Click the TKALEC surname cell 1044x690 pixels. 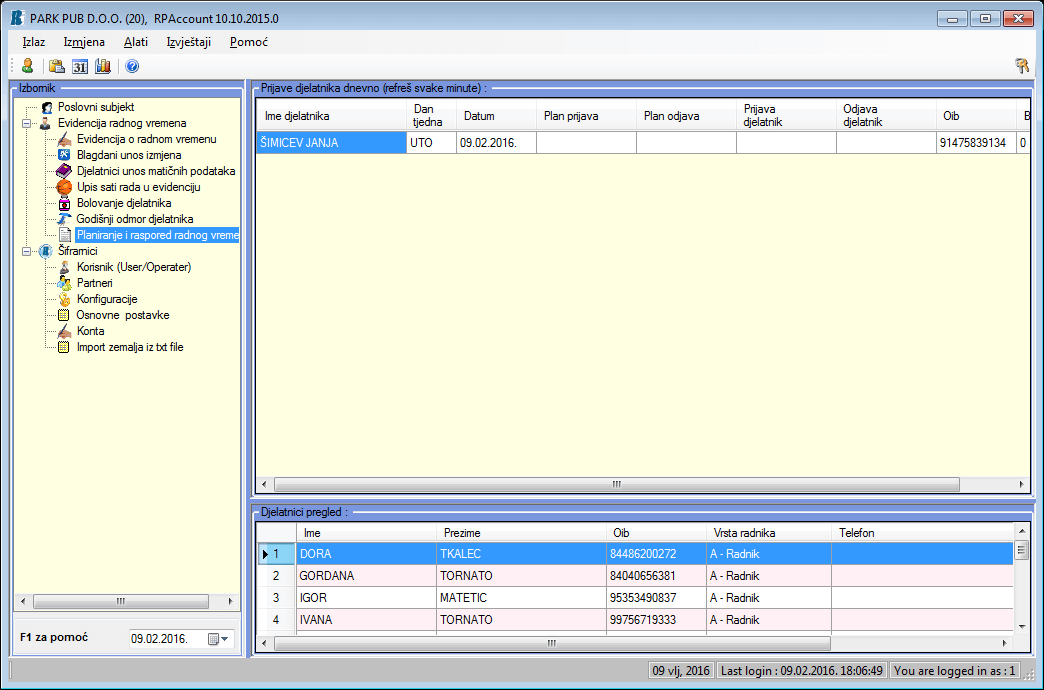521,554
